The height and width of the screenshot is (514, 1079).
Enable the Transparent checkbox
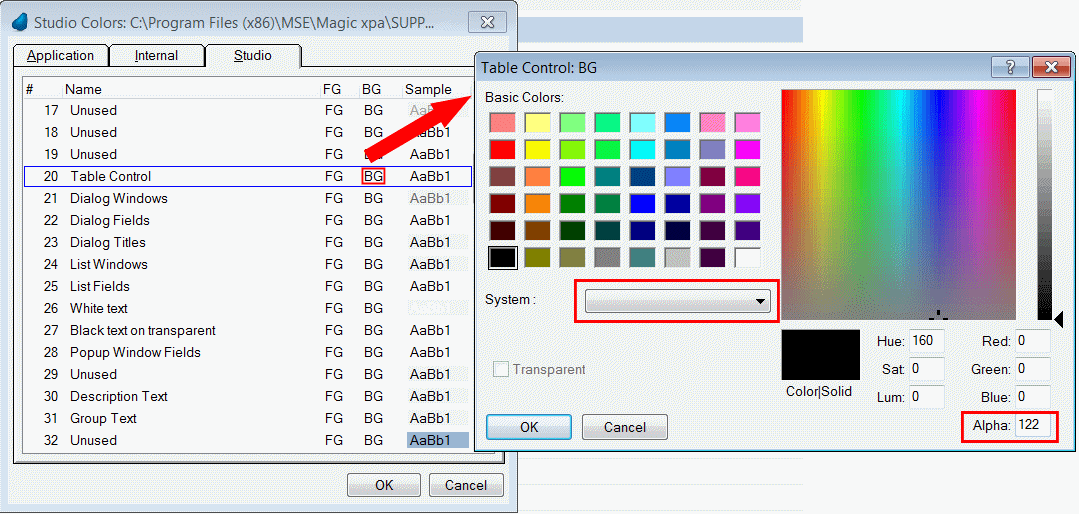[x=501, y=370]
